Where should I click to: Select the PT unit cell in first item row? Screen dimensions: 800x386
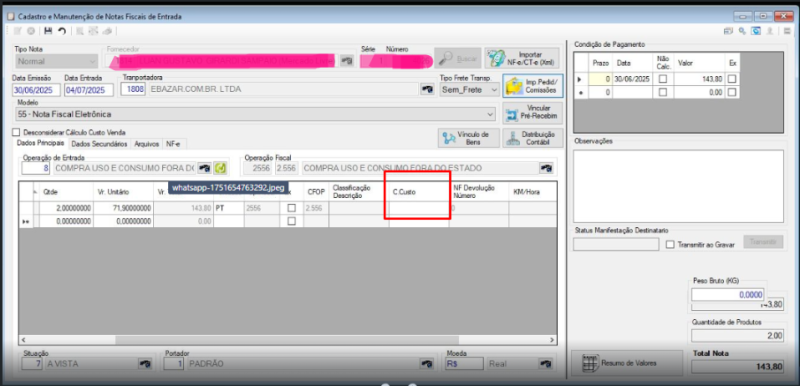coord(229,208)
